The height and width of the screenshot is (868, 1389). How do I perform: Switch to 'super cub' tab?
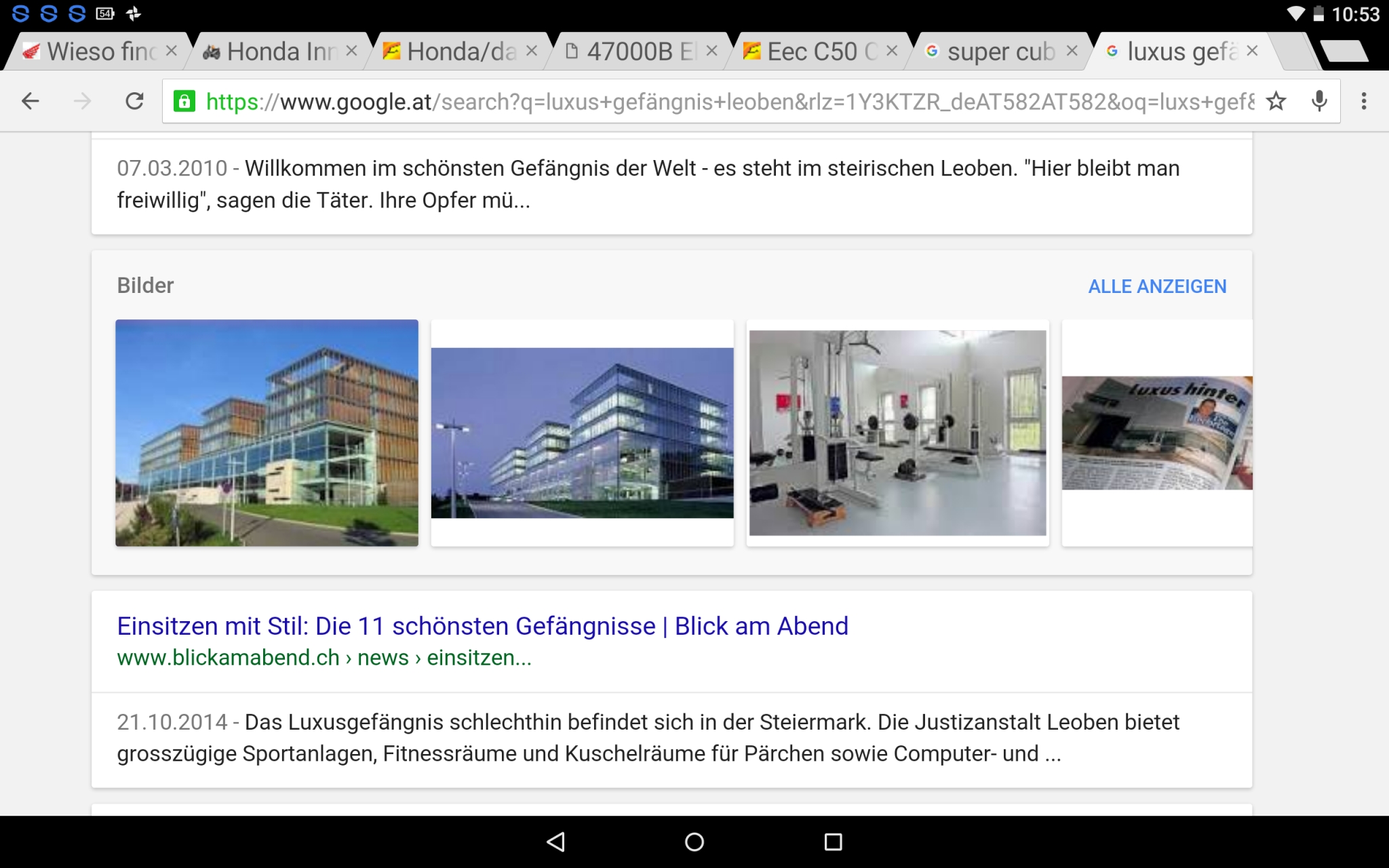[994, 52]
